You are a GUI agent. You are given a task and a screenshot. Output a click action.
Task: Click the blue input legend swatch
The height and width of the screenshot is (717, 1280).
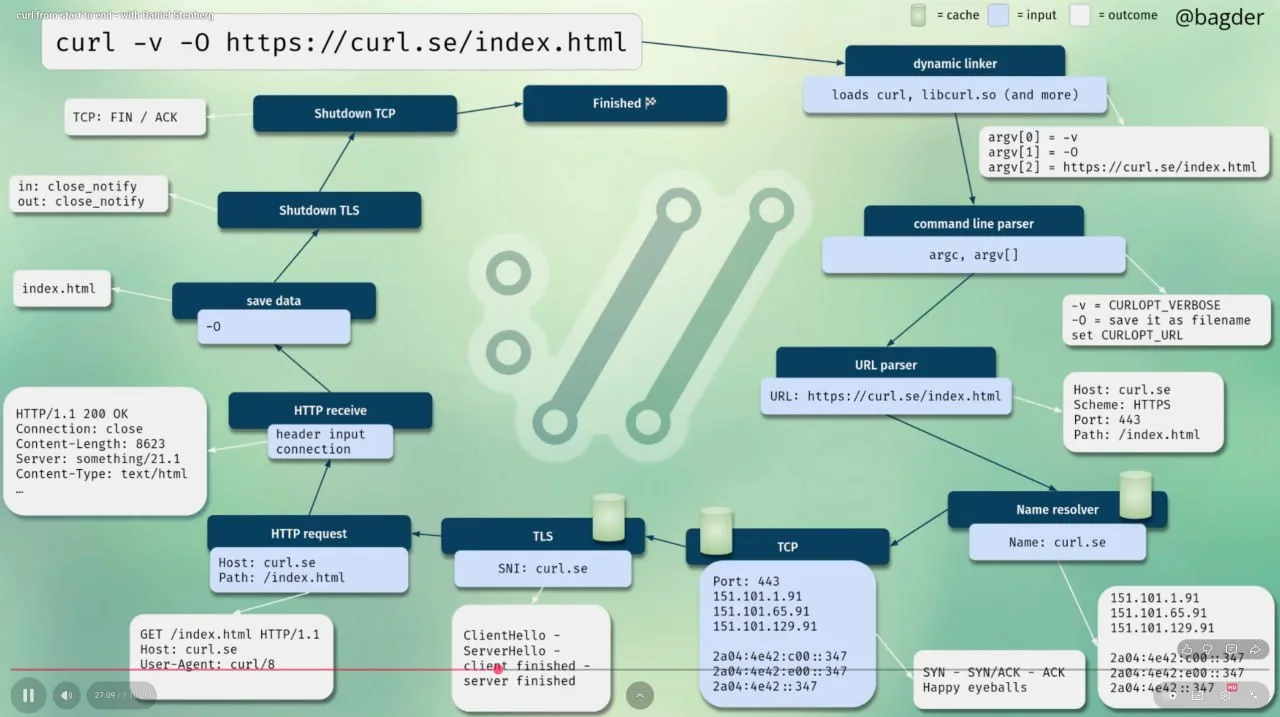click(998, 15)
